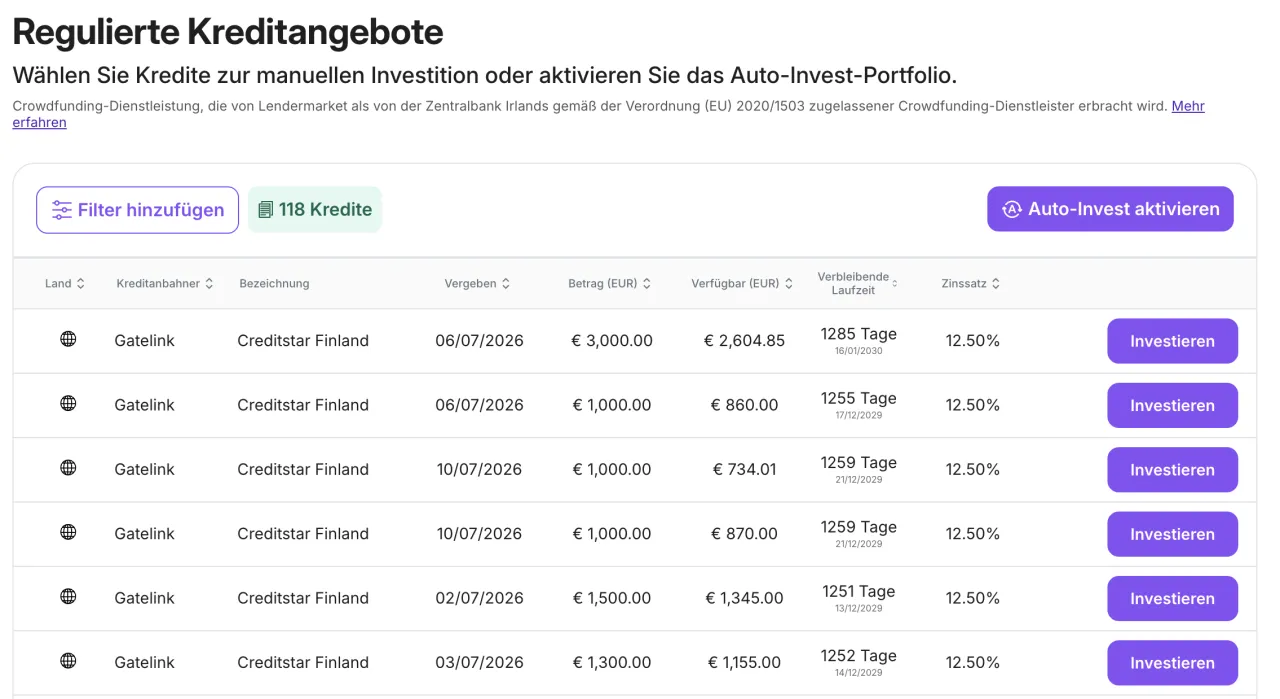Click Gatelink in the 1285 Tage row

click(x=144, y=341)
